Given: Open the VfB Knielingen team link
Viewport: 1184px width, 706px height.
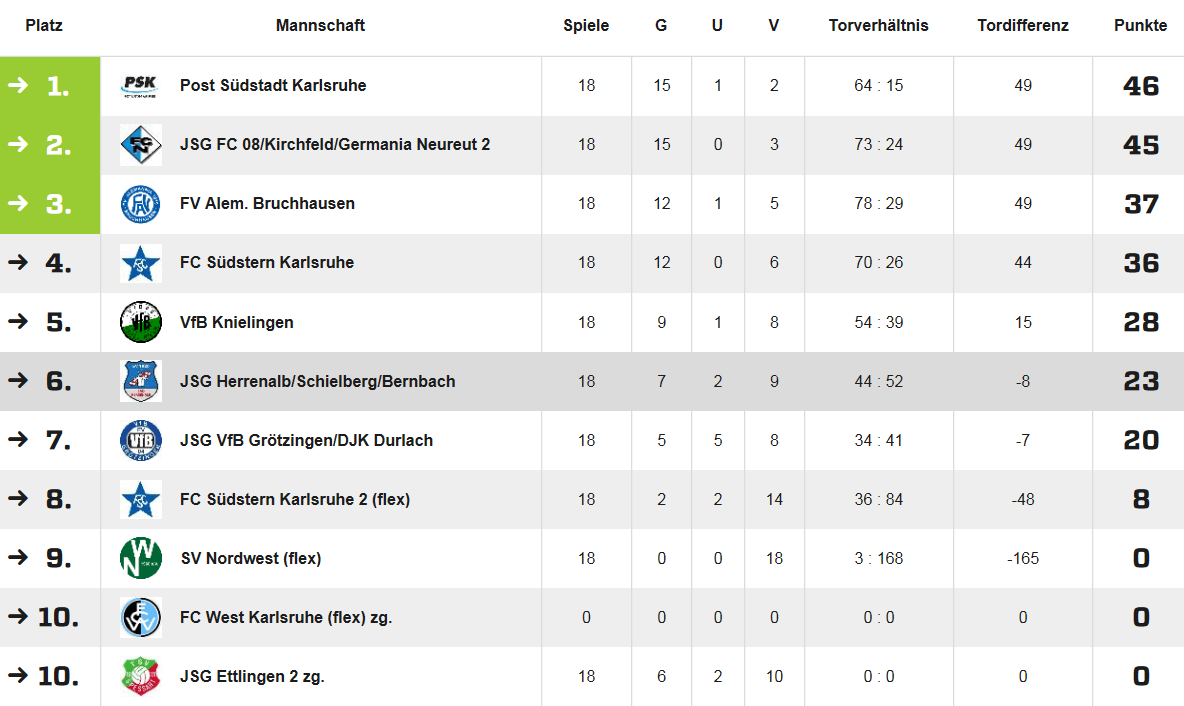Looking at the screenshot, I should pyautogui.click(x=236, y=322).
